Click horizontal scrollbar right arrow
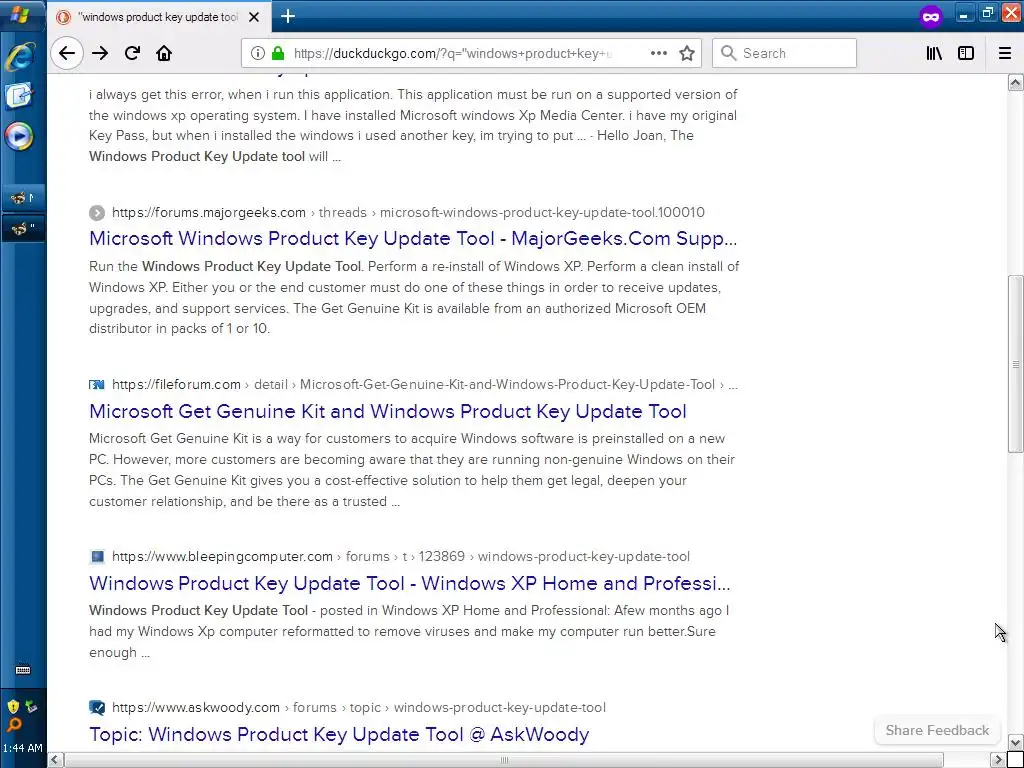This screenshot has width=1024, height=768. [x=999, y=760]
